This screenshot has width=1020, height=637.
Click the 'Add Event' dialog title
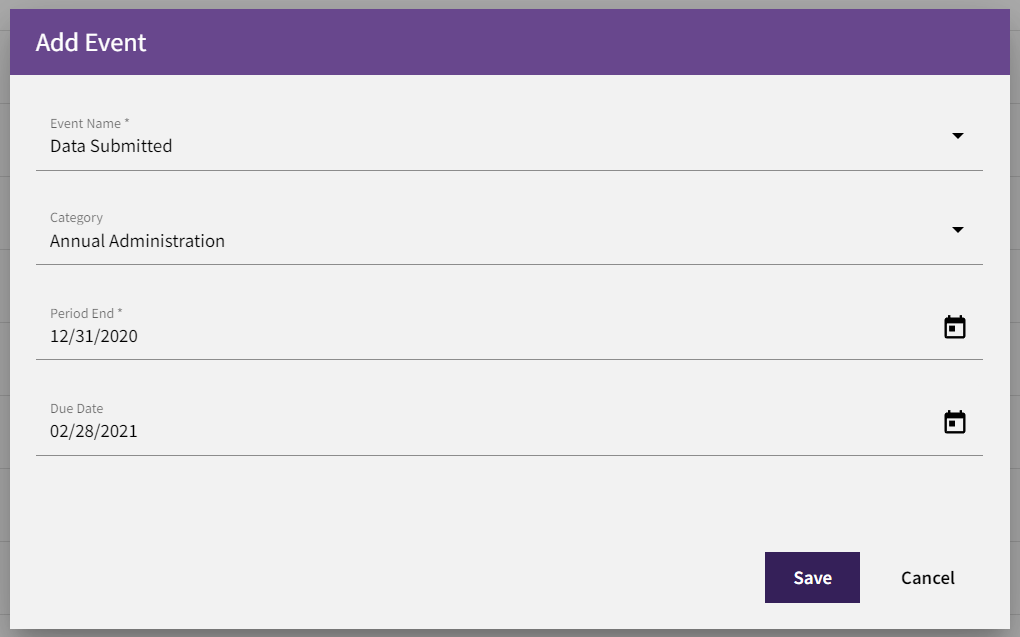[91, 42]
